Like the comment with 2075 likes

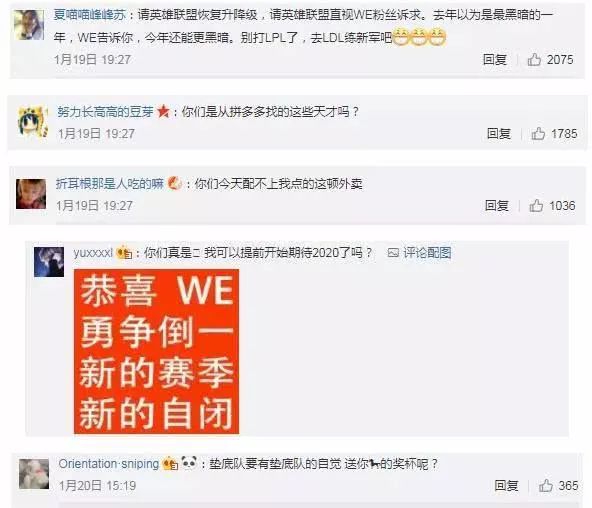click(534, 60)
